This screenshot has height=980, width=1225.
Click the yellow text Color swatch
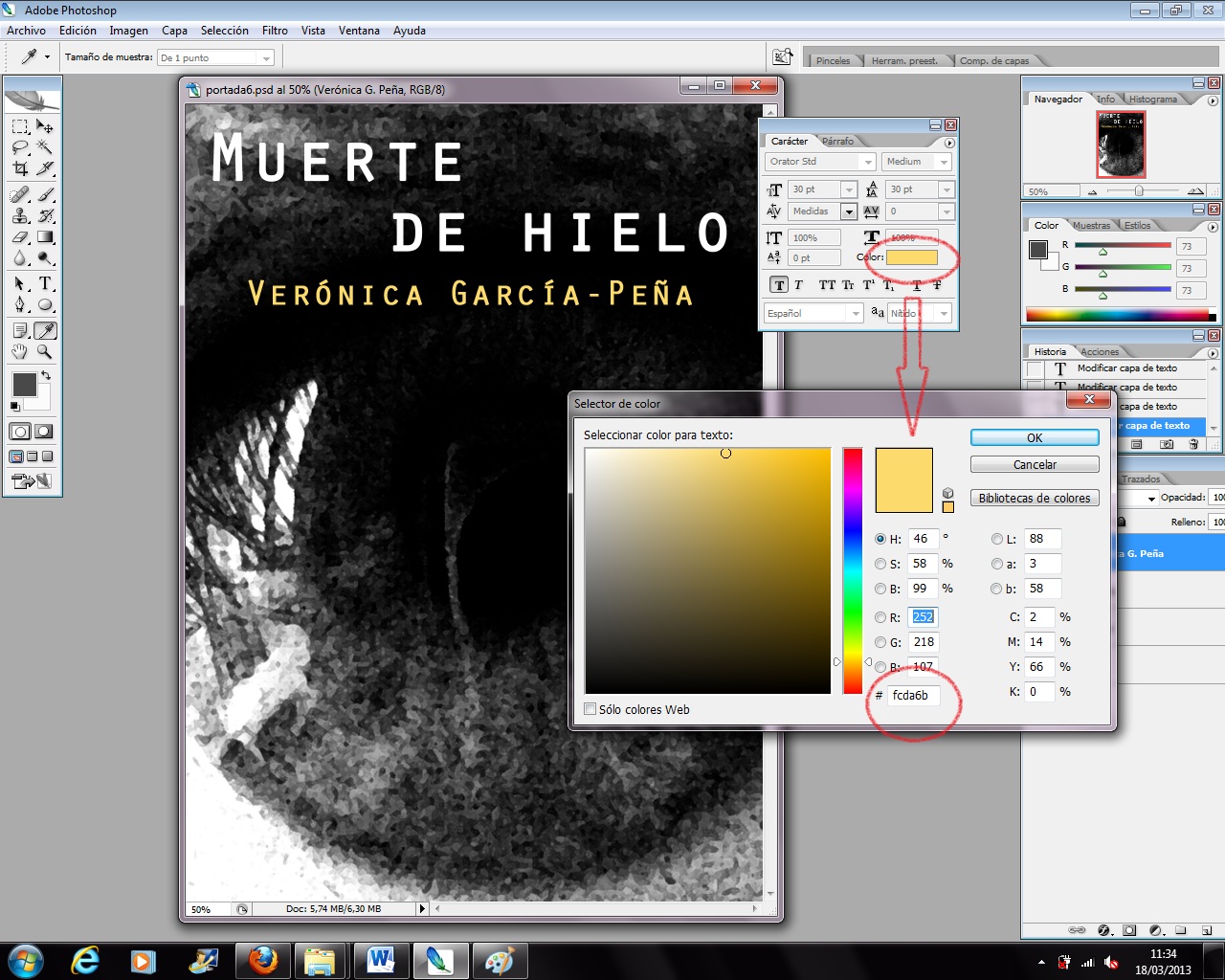pos(911,257)
